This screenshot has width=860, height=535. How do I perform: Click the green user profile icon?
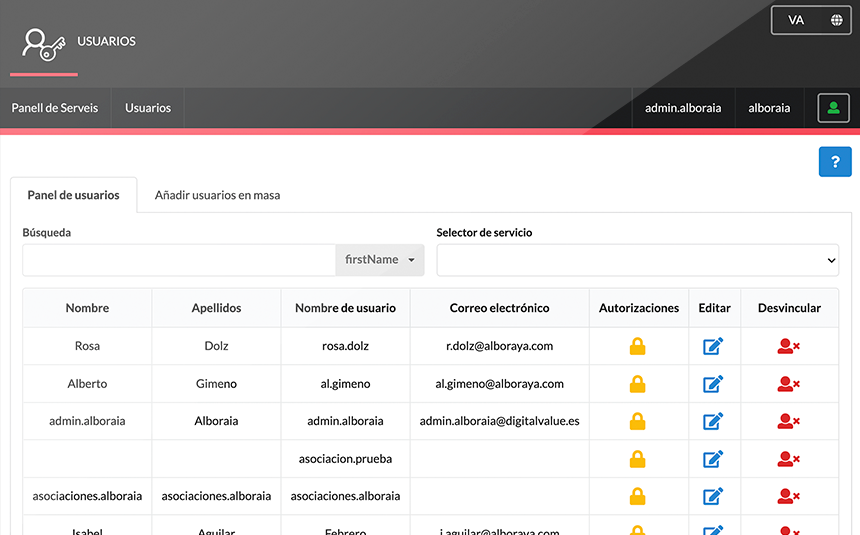833,108
